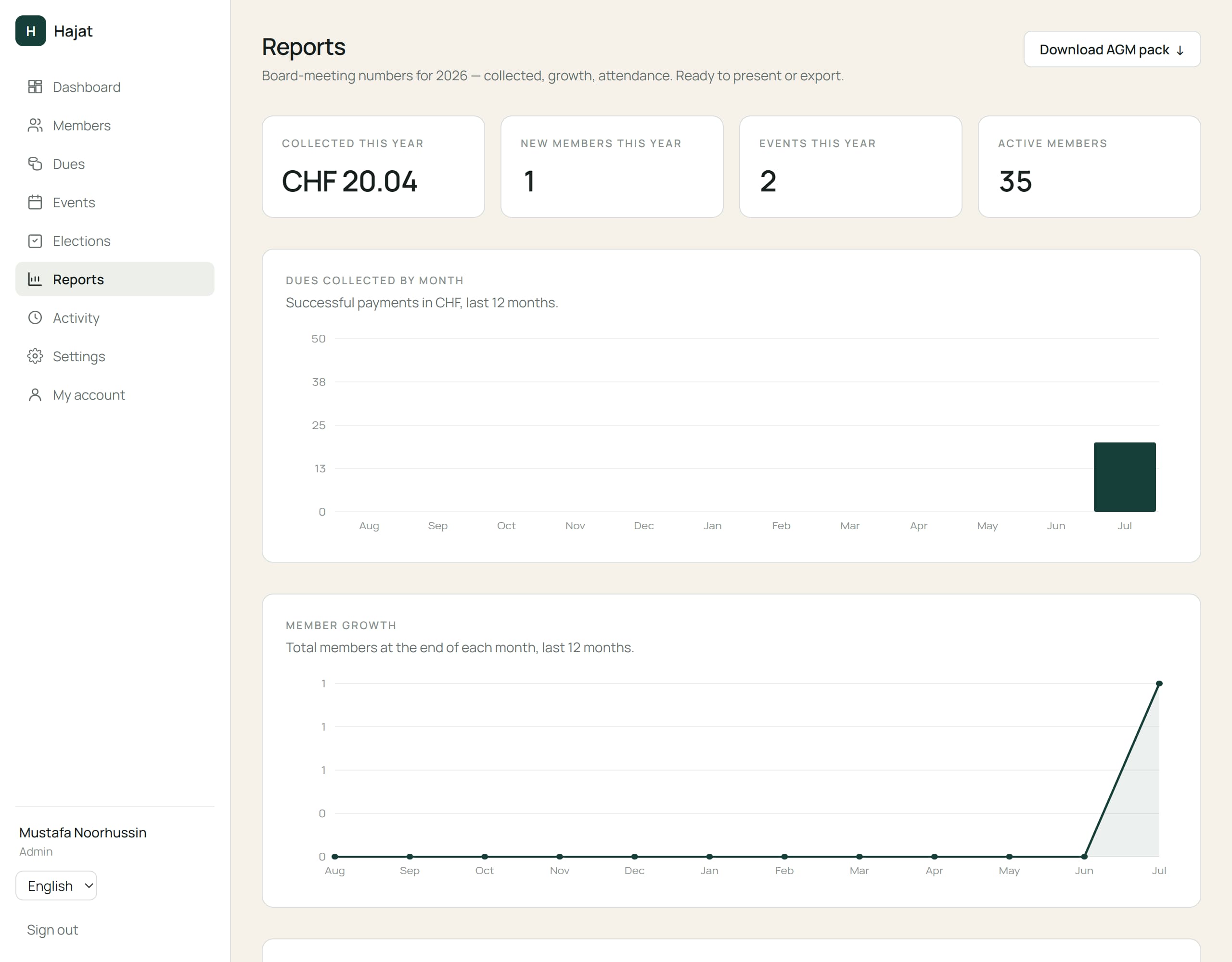This screenshot has height=962, width=1232.
Task: Click the Dashboard grid icon
Action: pos(35,87)
